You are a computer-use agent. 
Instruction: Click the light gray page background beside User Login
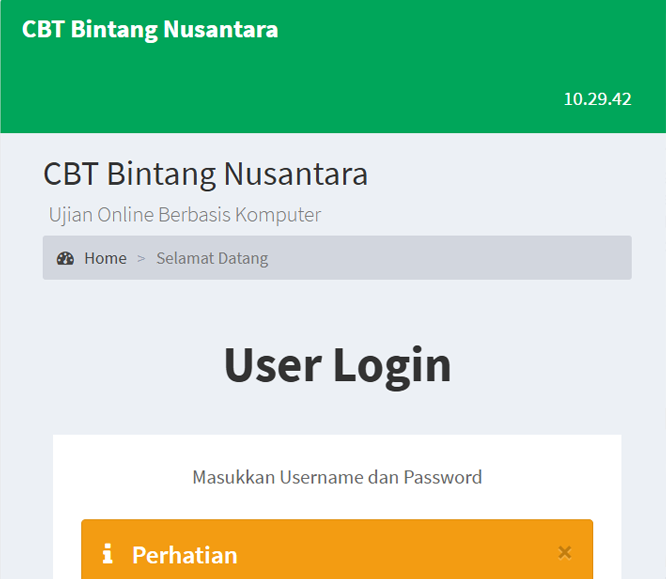click(560, 364)
